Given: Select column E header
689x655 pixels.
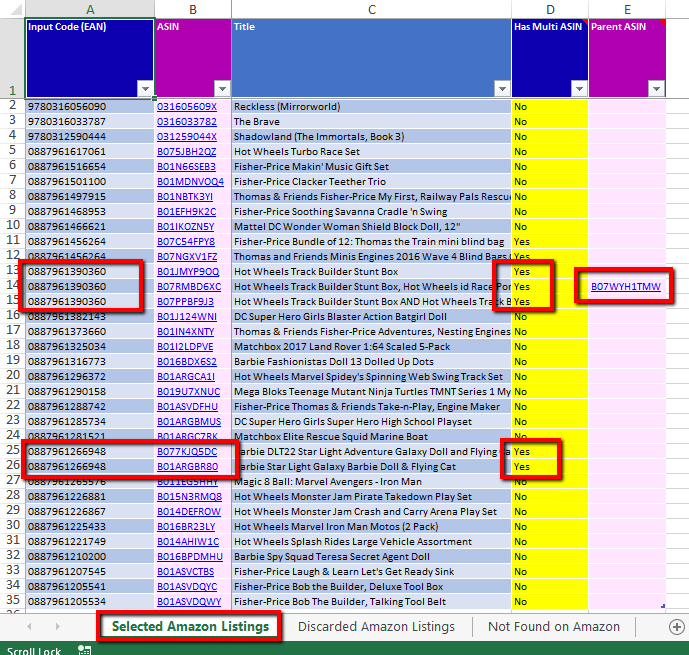Looking at the screenshot, I should (x=627, y=9).
